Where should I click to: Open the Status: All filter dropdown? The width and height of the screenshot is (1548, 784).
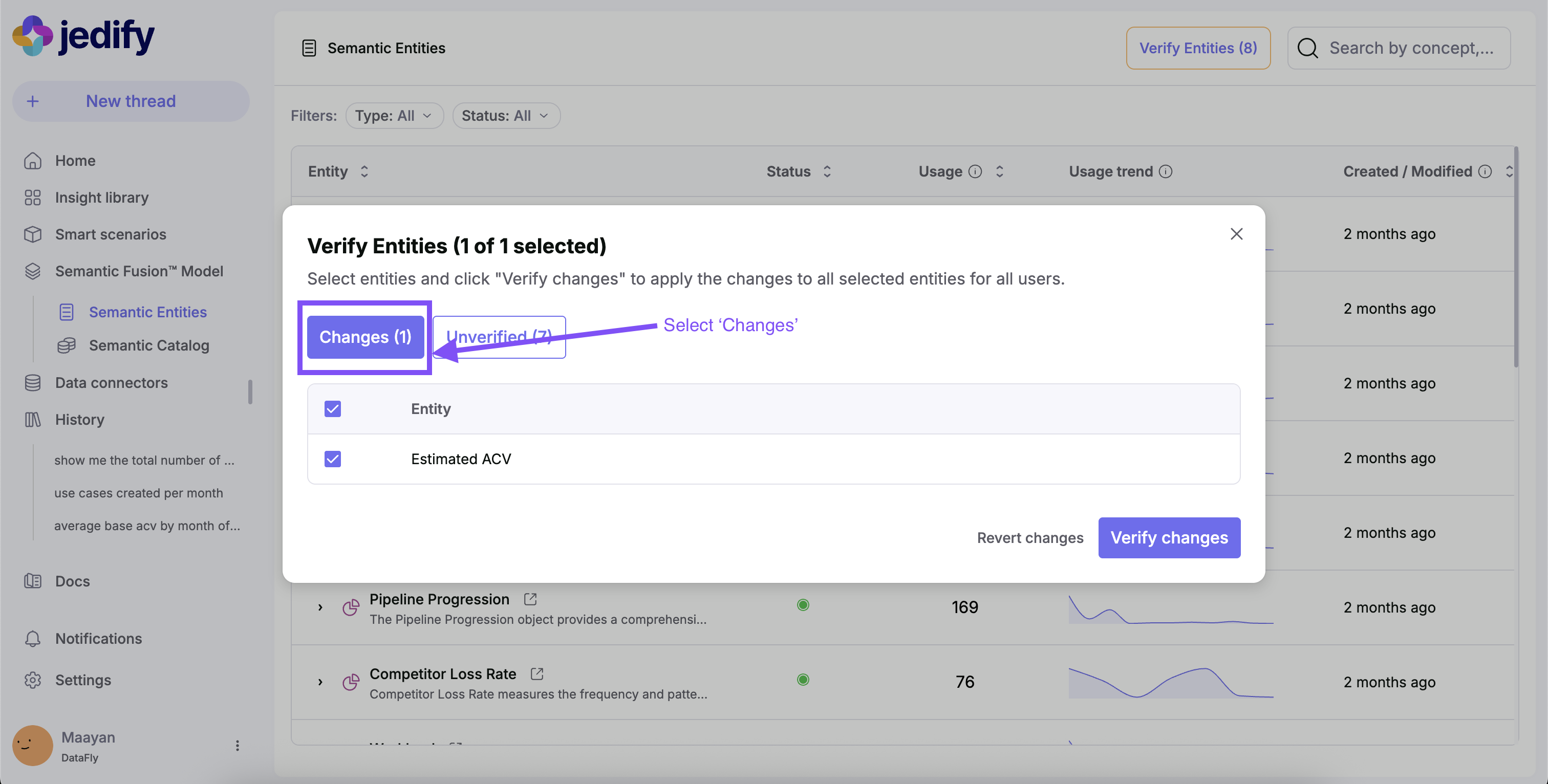(x=505, y=115)
